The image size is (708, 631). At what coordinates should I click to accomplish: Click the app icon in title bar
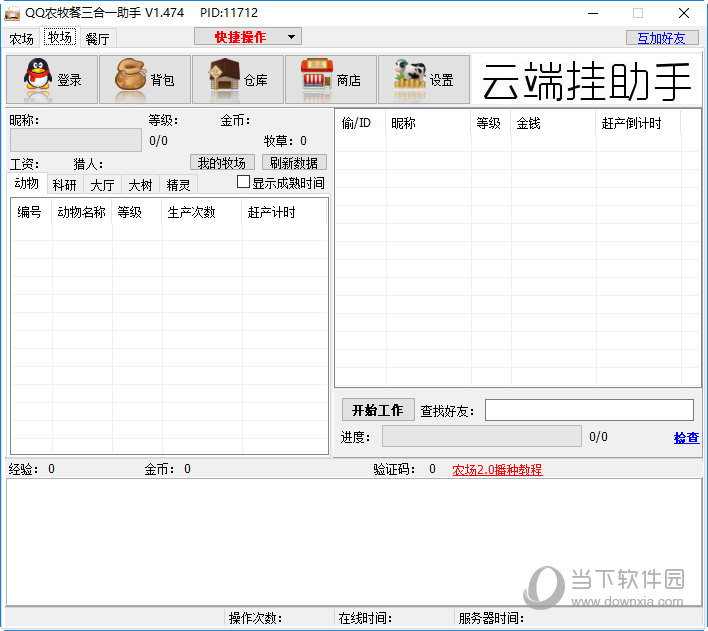tap(12, 13)
